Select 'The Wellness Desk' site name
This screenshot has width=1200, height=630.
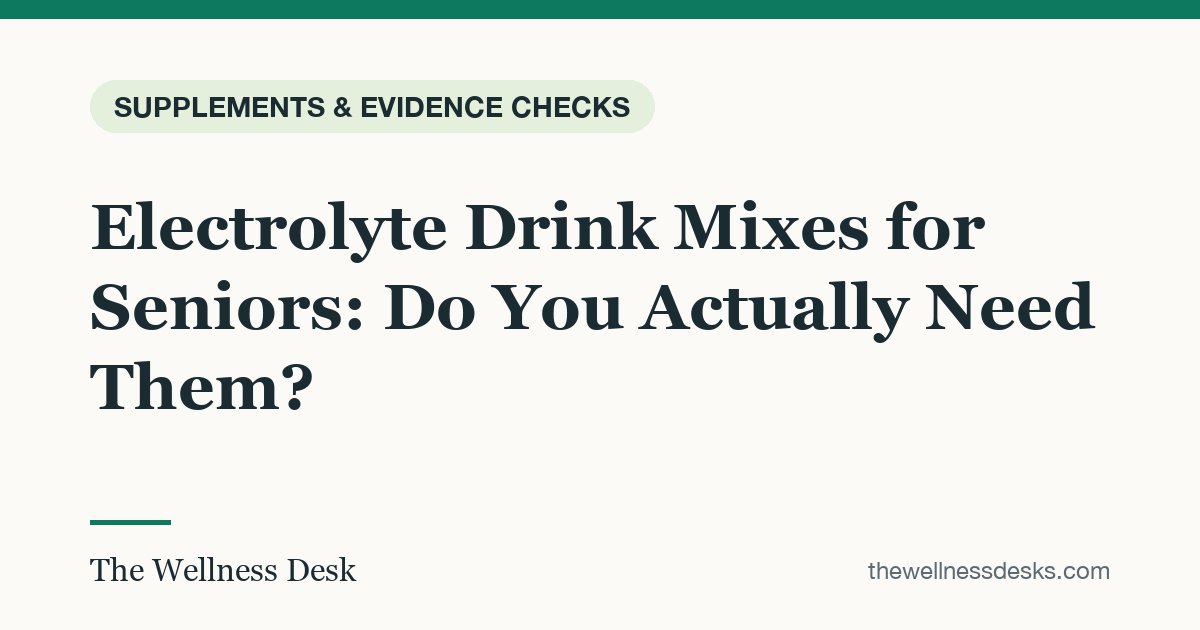coord(223,571)
